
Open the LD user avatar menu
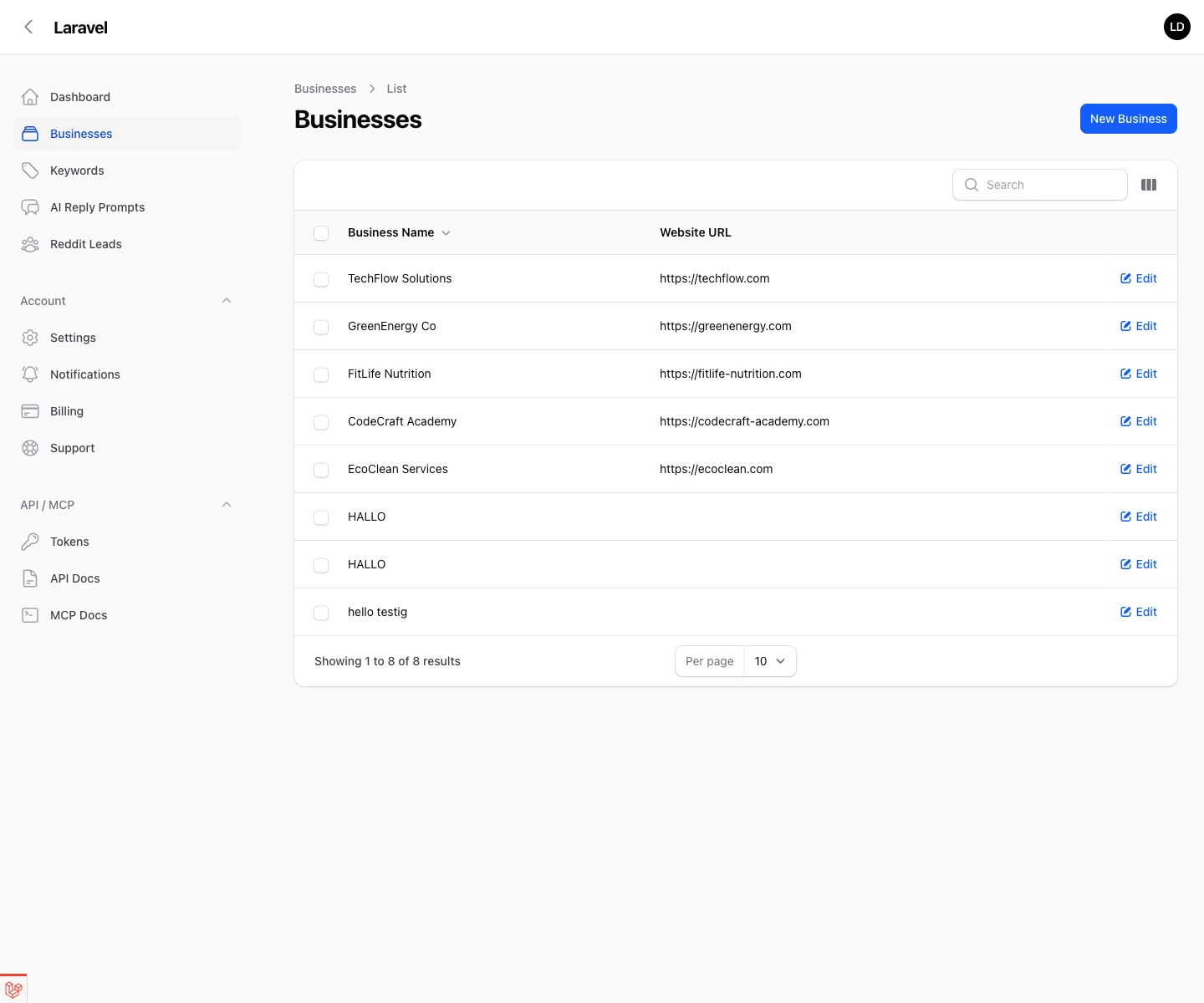[1176, 27]
